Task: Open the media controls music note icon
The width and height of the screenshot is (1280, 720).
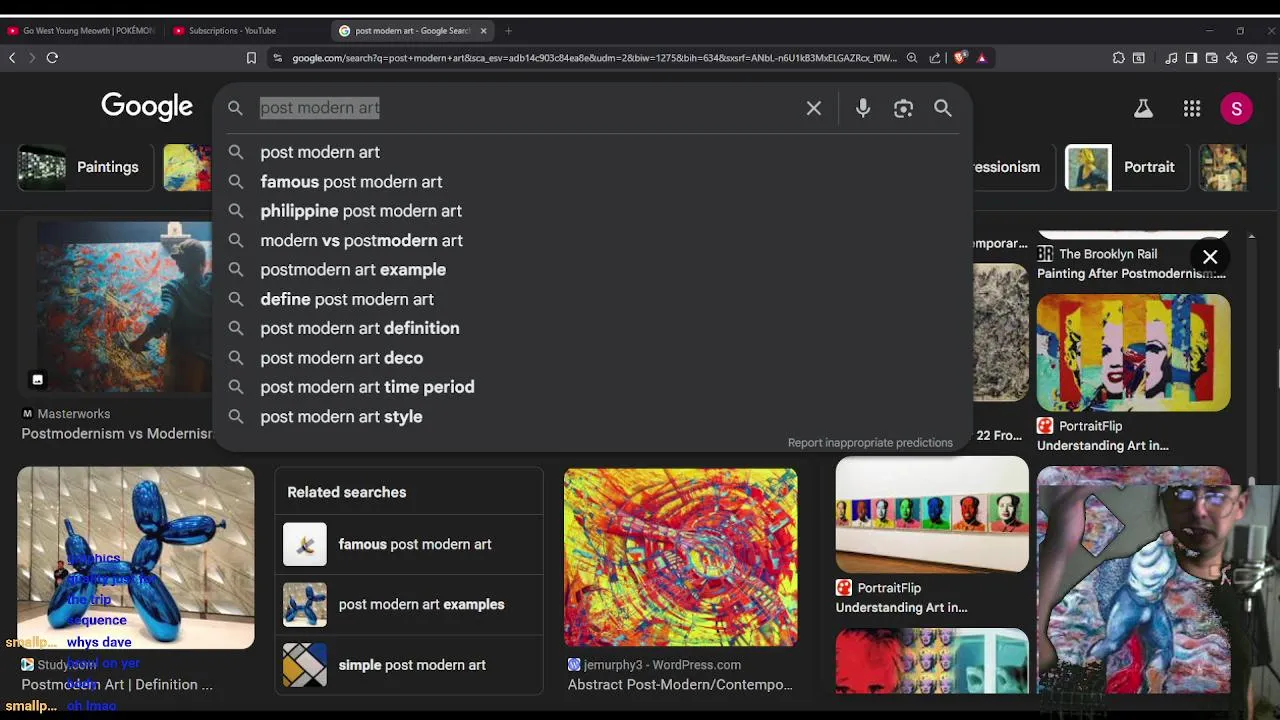Action: click(x=1171, y=58)
